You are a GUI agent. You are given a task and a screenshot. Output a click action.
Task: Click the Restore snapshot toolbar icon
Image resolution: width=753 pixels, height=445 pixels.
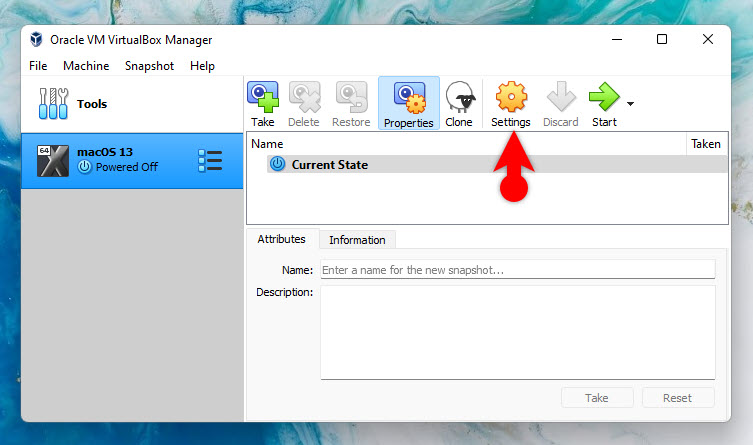pos(352,97)
